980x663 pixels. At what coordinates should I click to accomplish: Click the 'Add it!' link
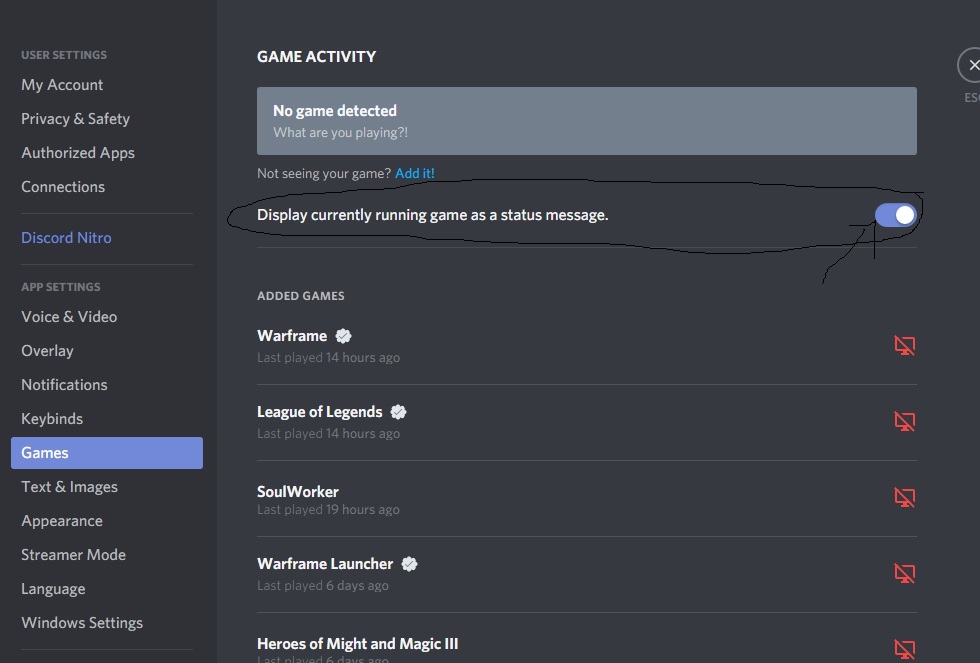415,173
